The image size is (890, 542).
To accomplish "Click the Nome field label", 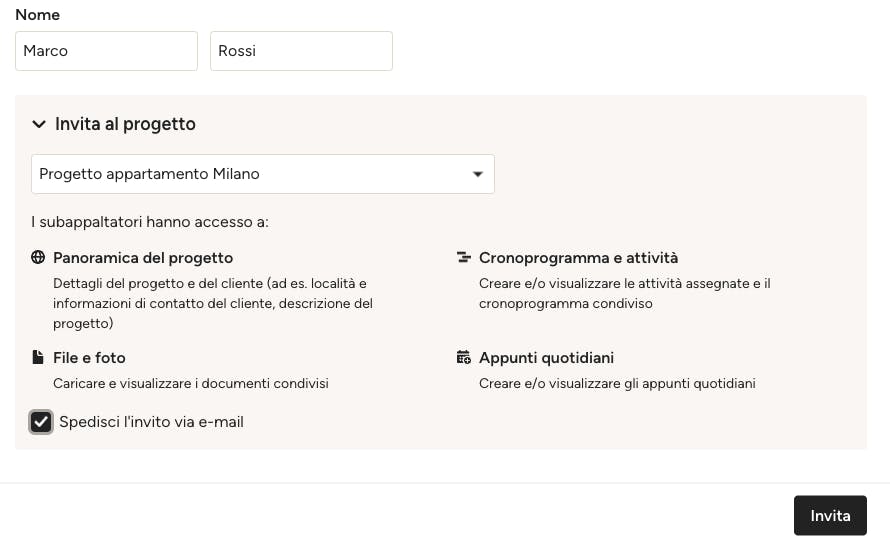I will 37,14.
